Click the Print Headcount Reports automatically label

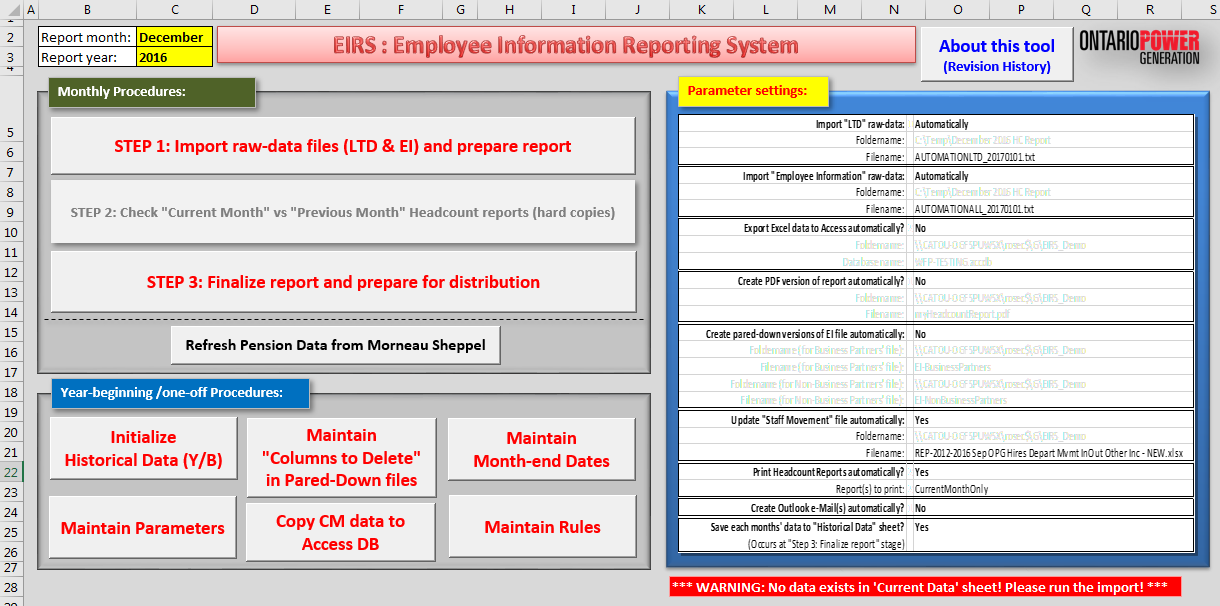[829, 472]
